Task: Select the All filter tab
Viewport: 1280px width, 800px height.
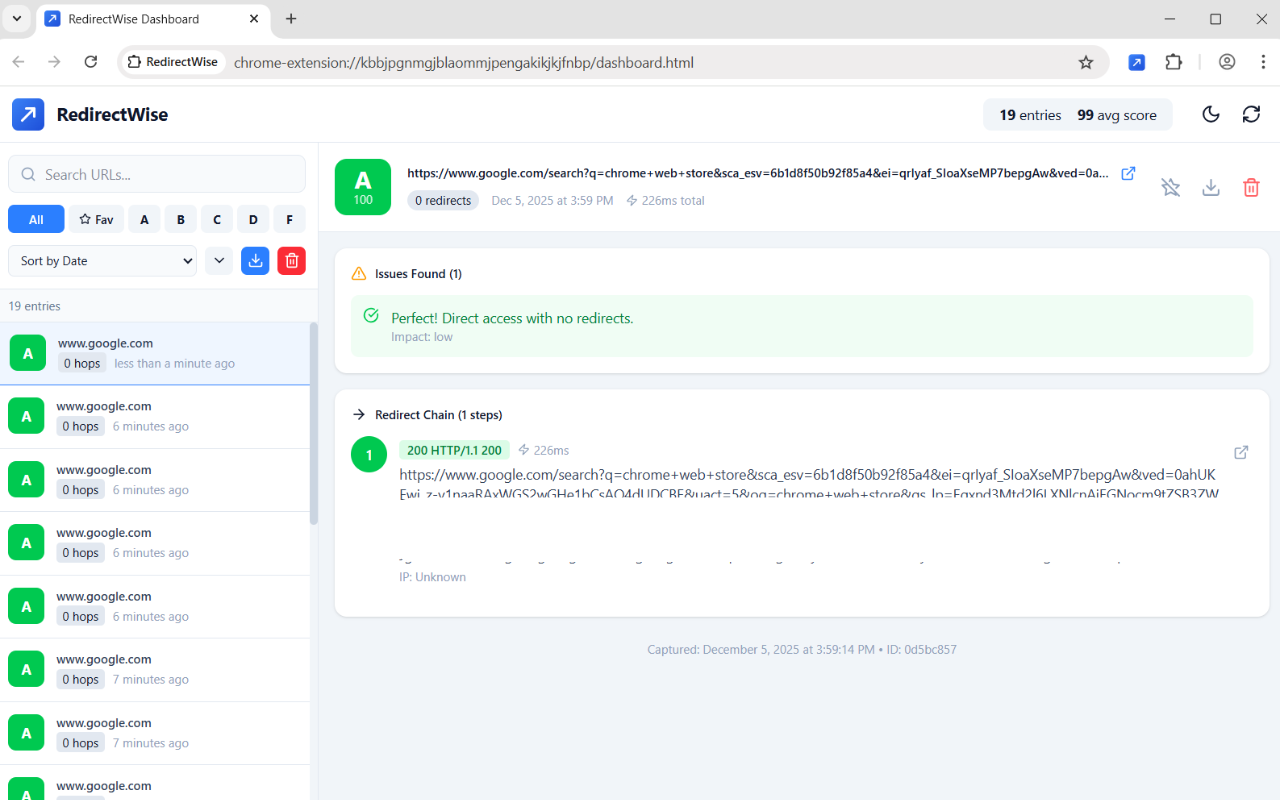Action: click(36, 219)
